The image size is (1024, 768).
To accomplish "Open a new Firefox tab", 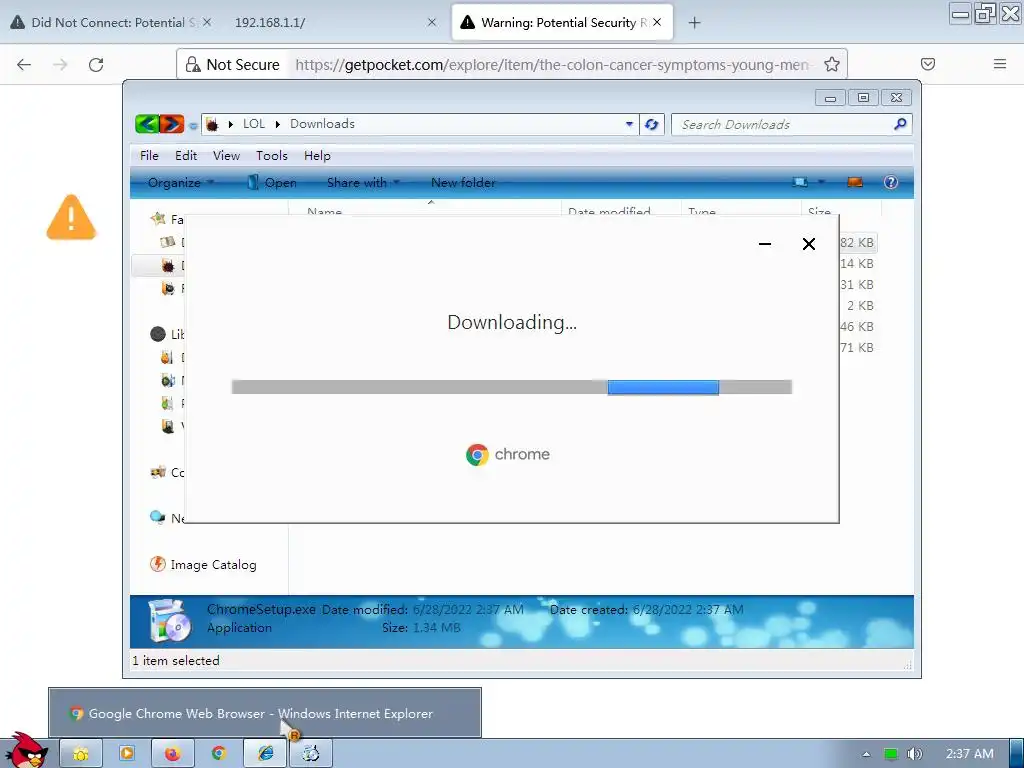I will (694, 23).
